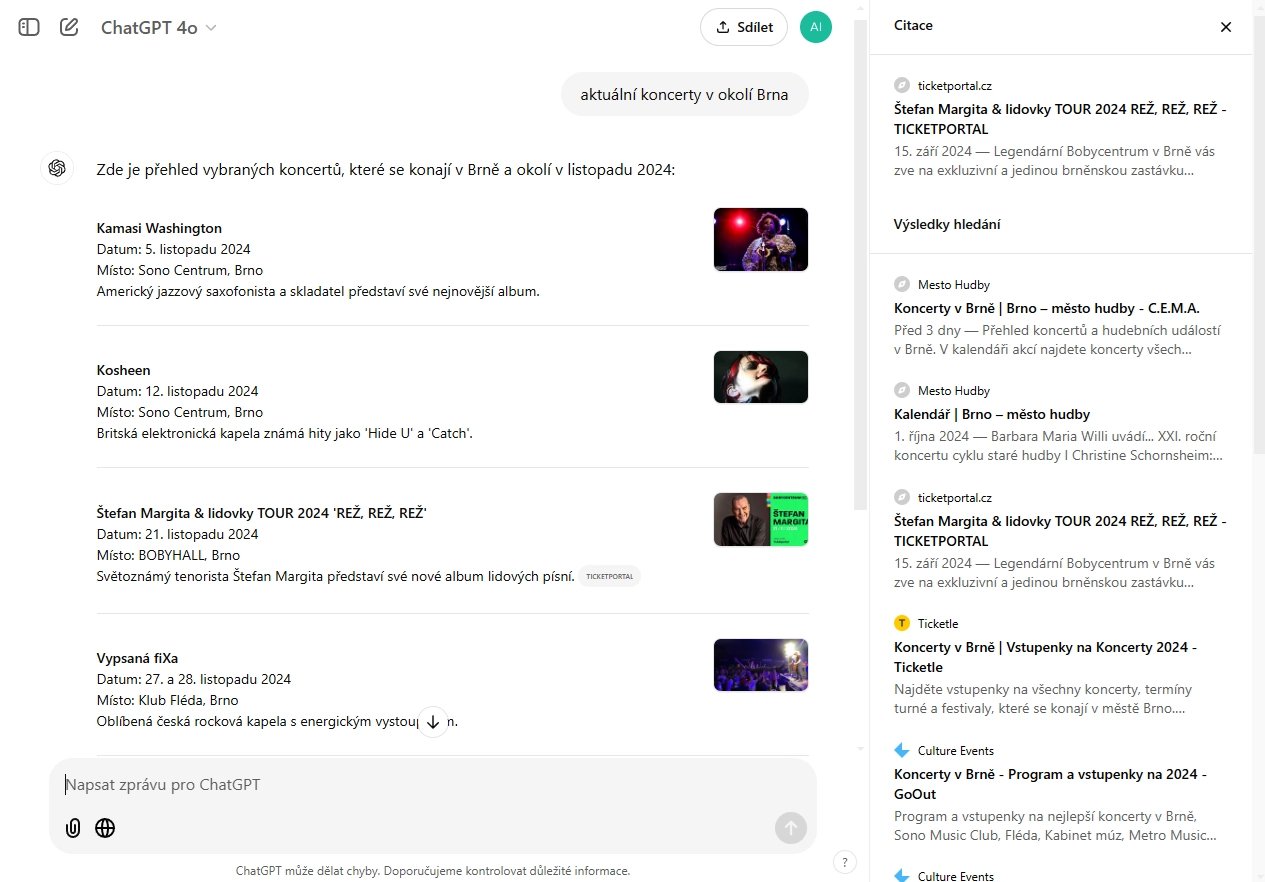Open the Kalendář | Brno citation from Mesto Hudby
Image resolution: width=1265 pixels, height=882 pixels.
click(990, 414)
